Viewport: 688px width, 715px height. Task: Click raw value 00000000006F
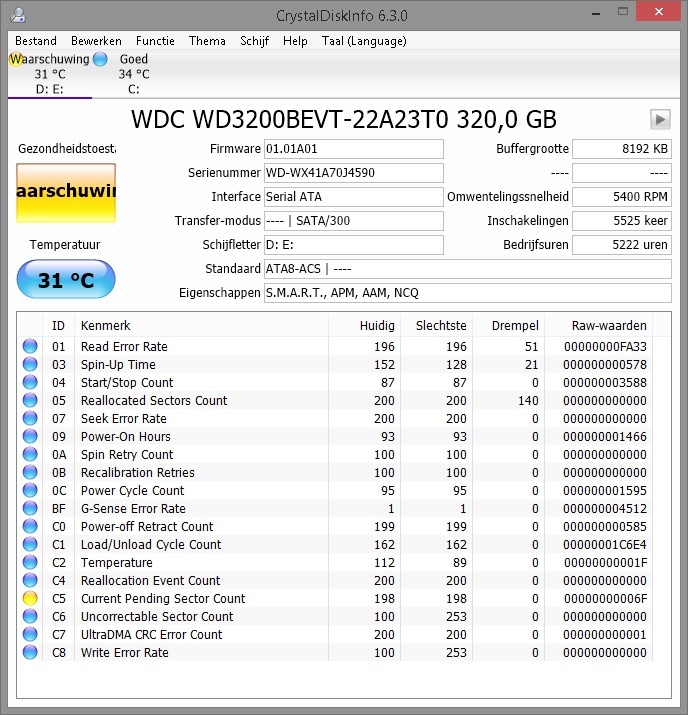(605, 598)
